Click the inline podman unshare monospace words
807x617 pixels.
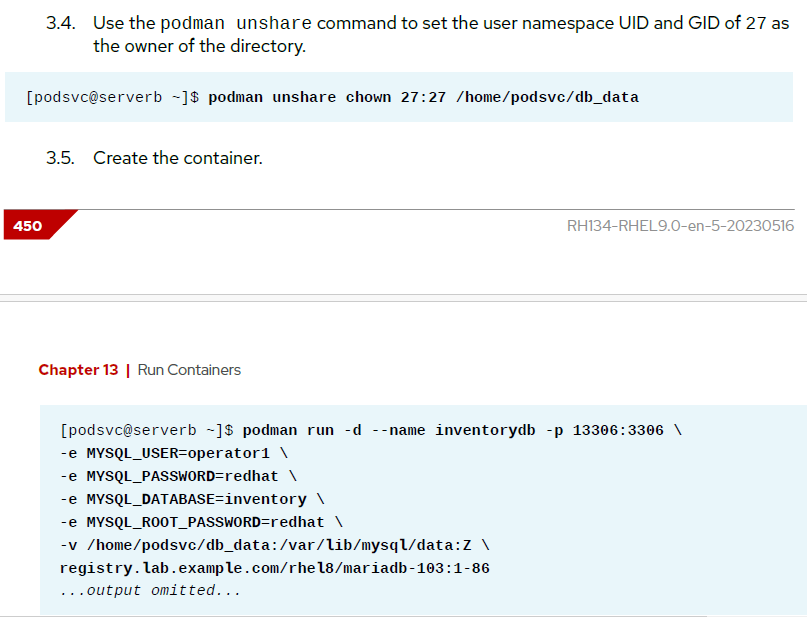coord(236,23)
